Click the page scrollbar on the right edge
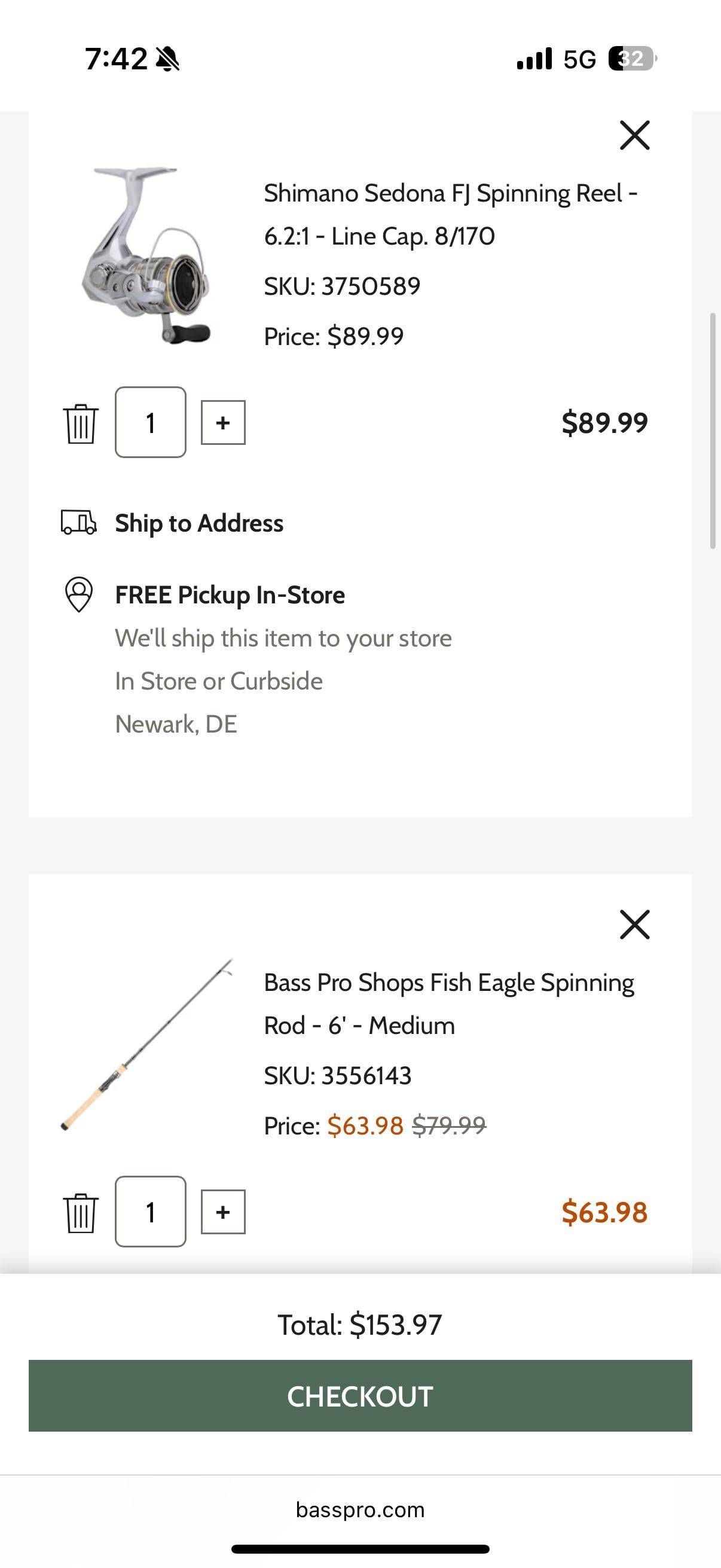 coord(713,431)
